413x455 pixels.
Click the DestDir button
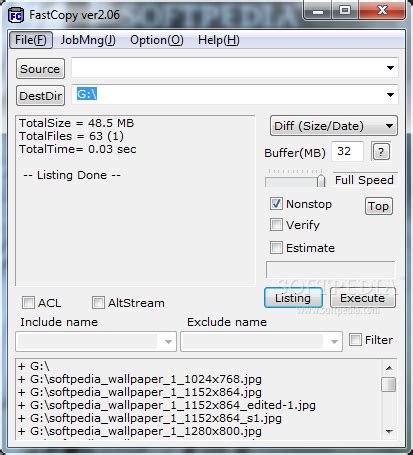pos(40,96)
